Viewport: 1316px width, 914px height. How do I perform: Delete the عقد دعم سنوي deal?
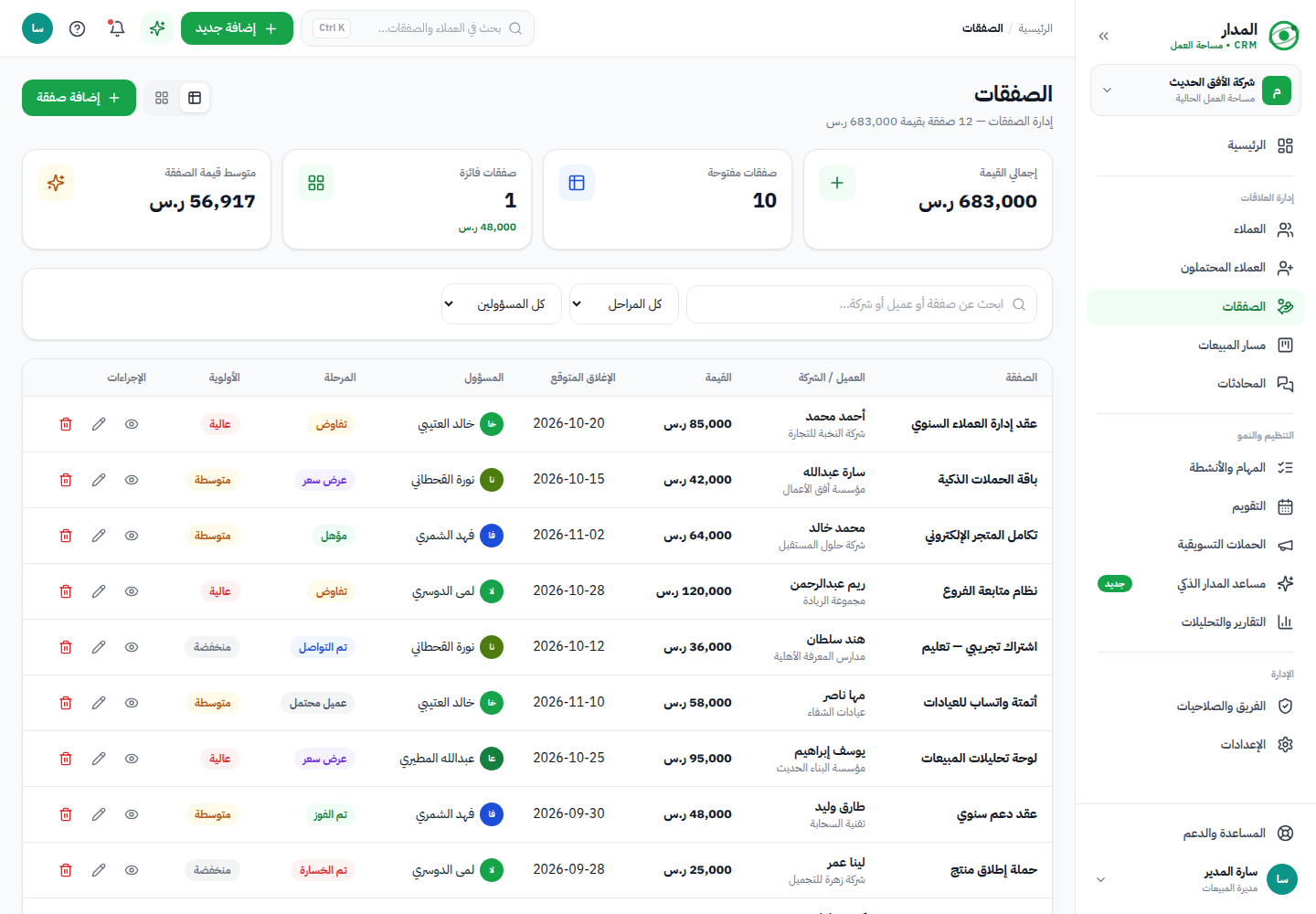tap(66, 814)
